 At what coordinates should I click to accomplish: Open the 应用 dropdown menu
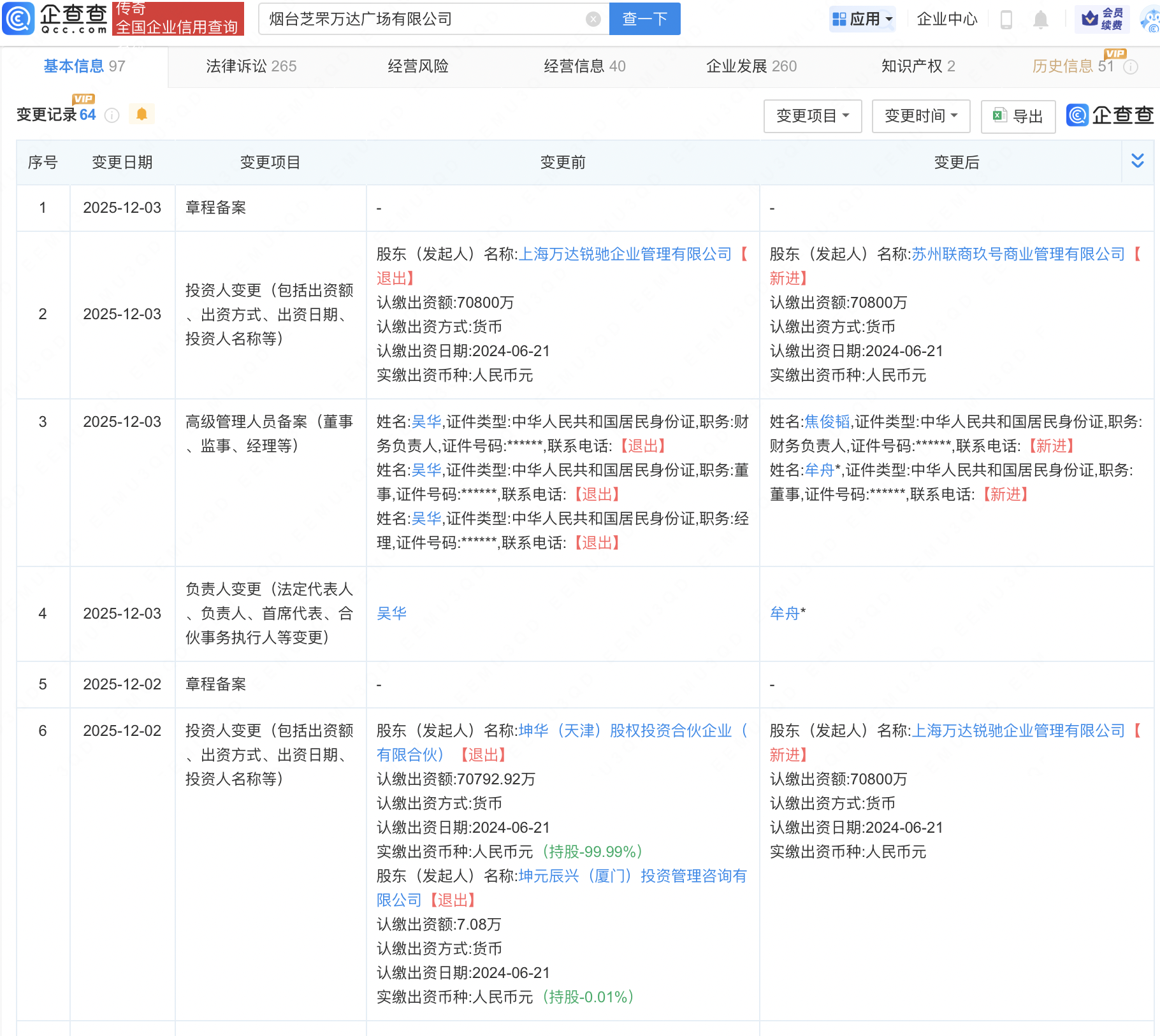click(863, 19)
